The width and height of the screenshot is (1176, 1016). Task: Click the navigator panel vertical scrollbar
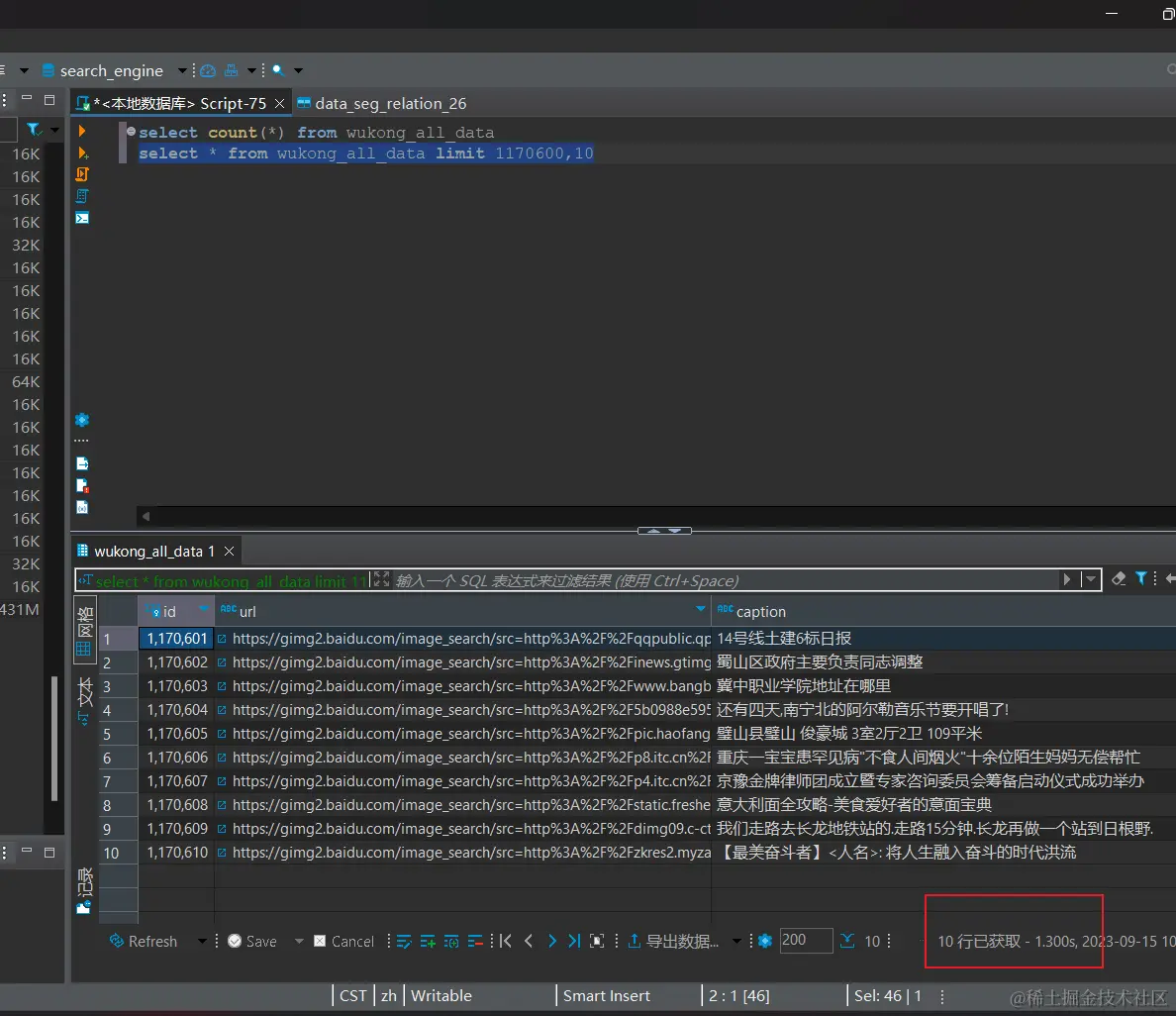pyautogui.click(x=54, y=739)
